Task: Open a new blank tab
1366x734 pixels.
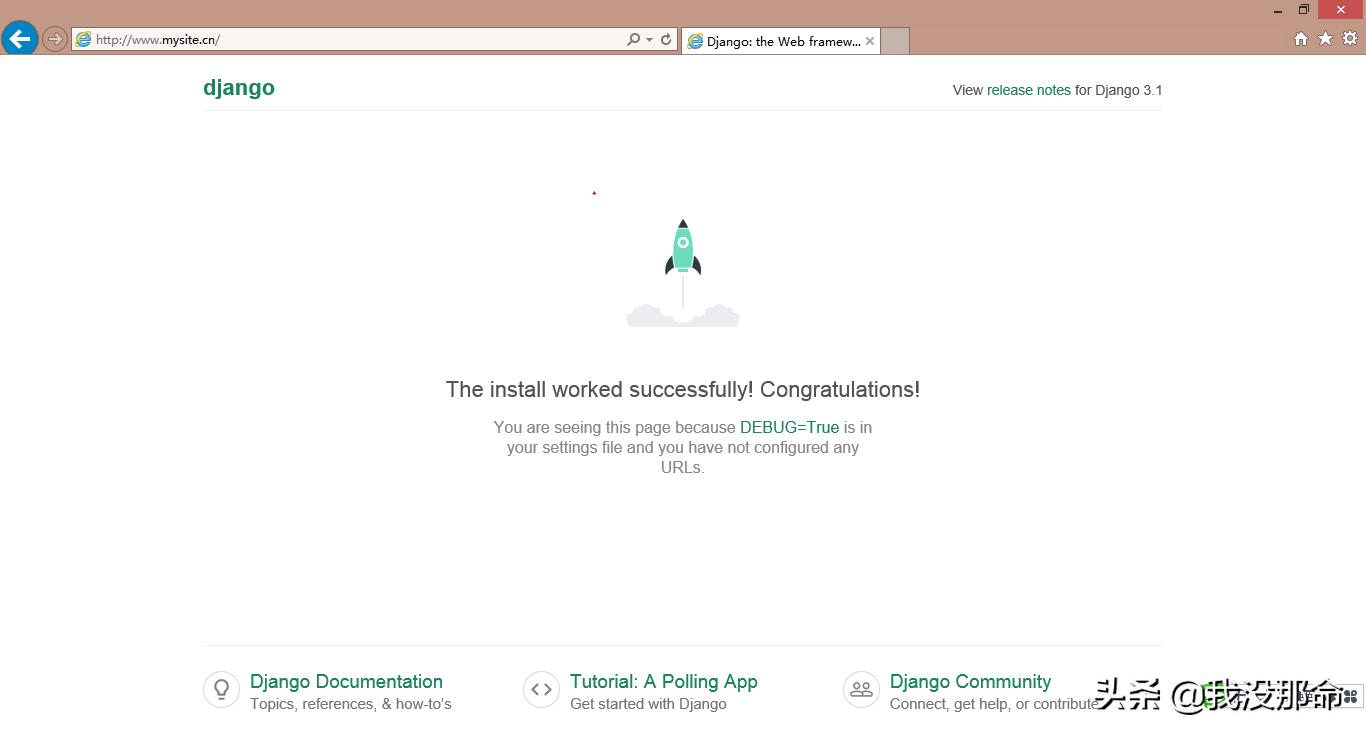Action: pos(895,41)
